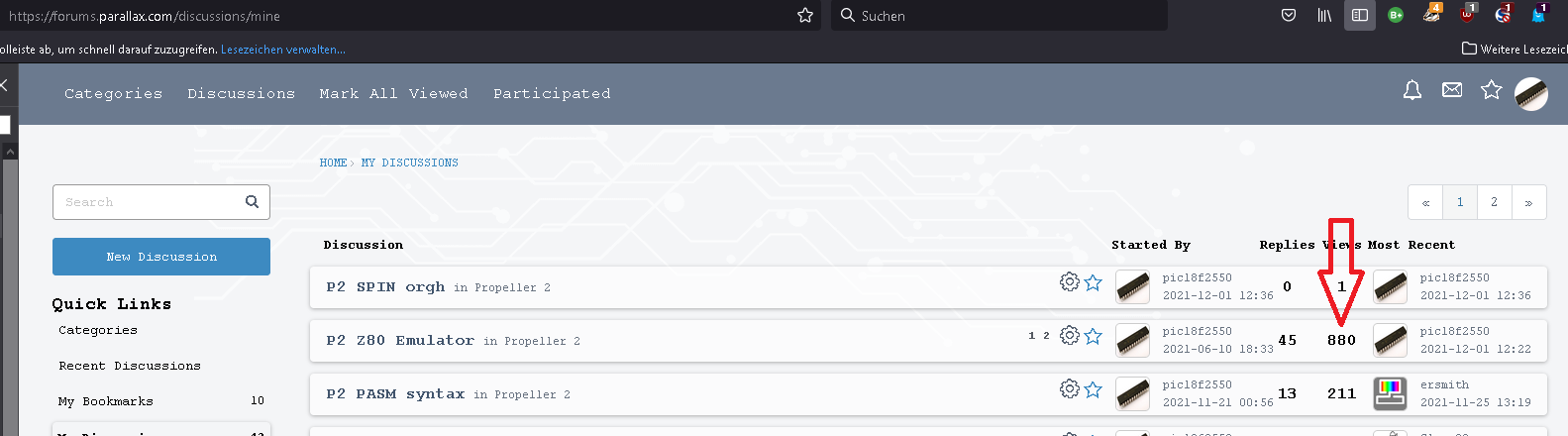Screen dimensions: 1568x436
Task: Open the uBlock Origin extension icon
Action: click(x=1467, y=14)
